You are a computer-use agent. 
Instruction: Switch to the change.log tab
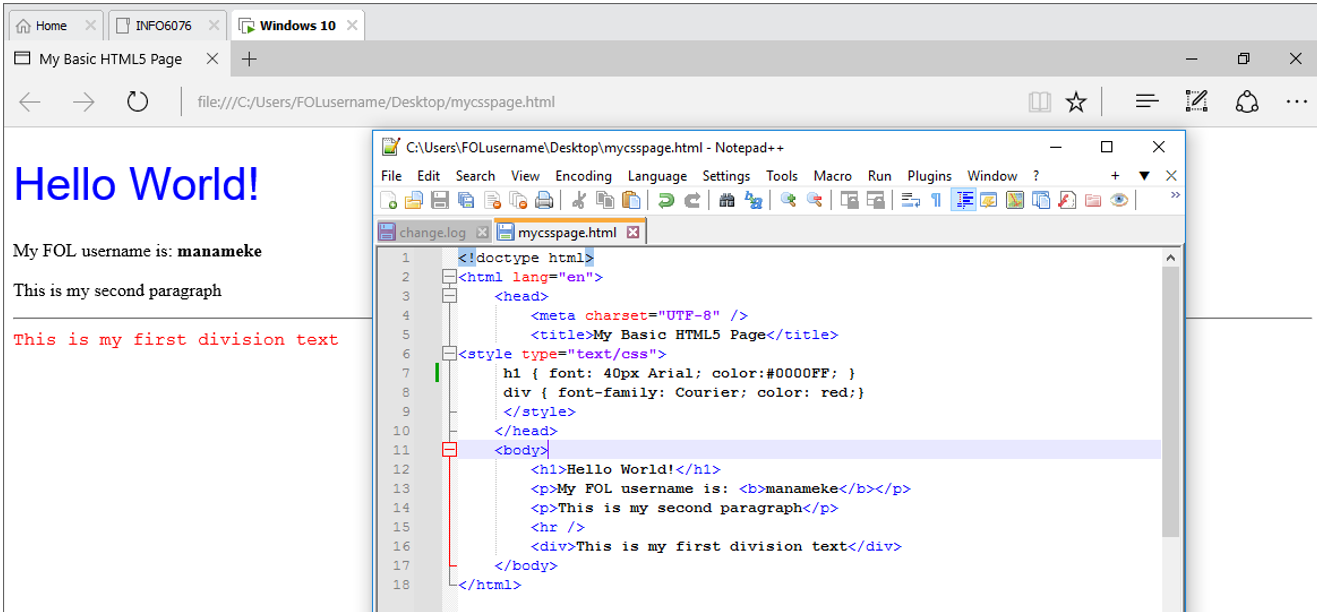433,231
